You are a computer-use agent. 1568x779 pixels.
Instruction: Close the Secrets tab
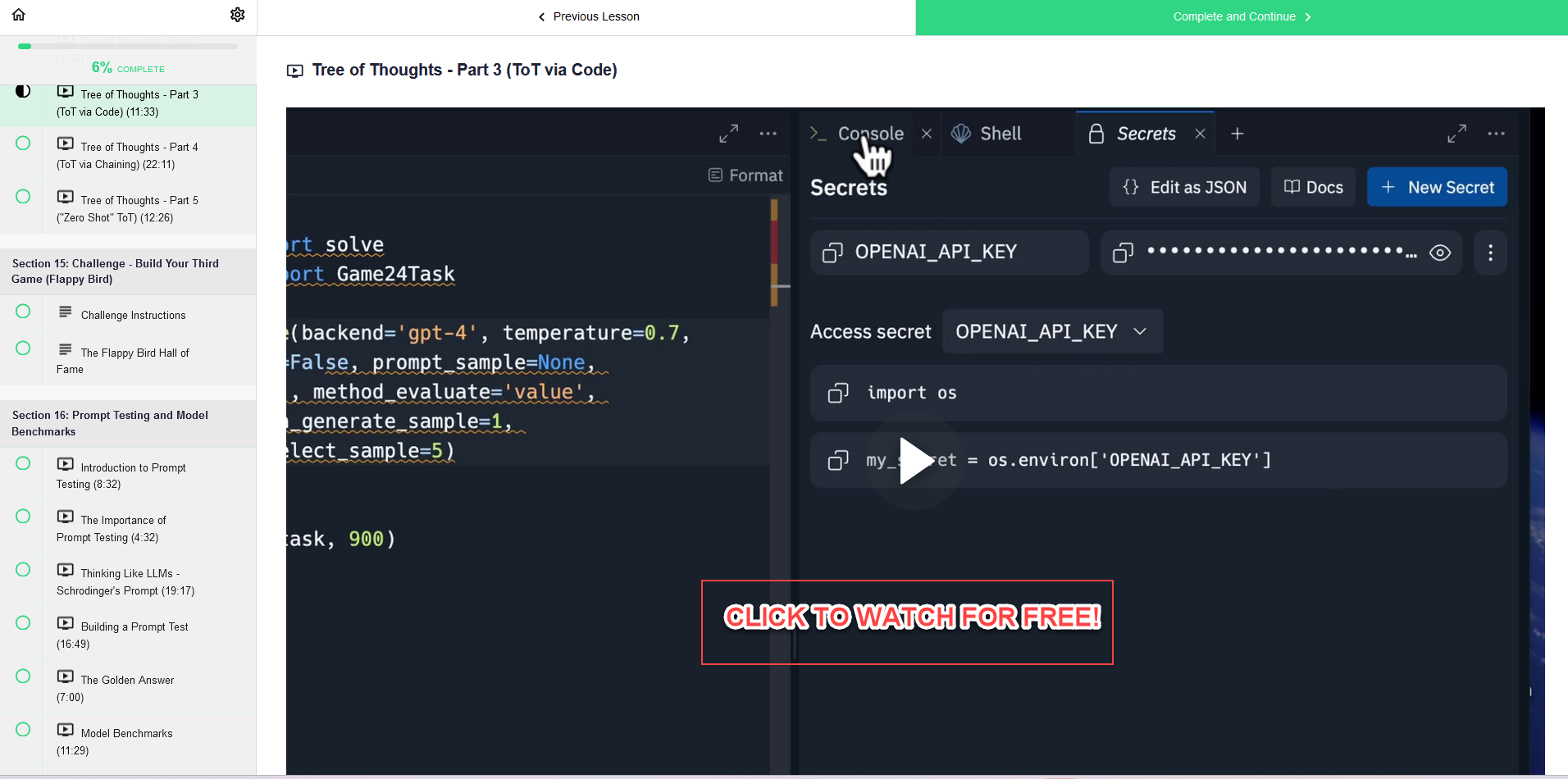tap(1201, 134)
